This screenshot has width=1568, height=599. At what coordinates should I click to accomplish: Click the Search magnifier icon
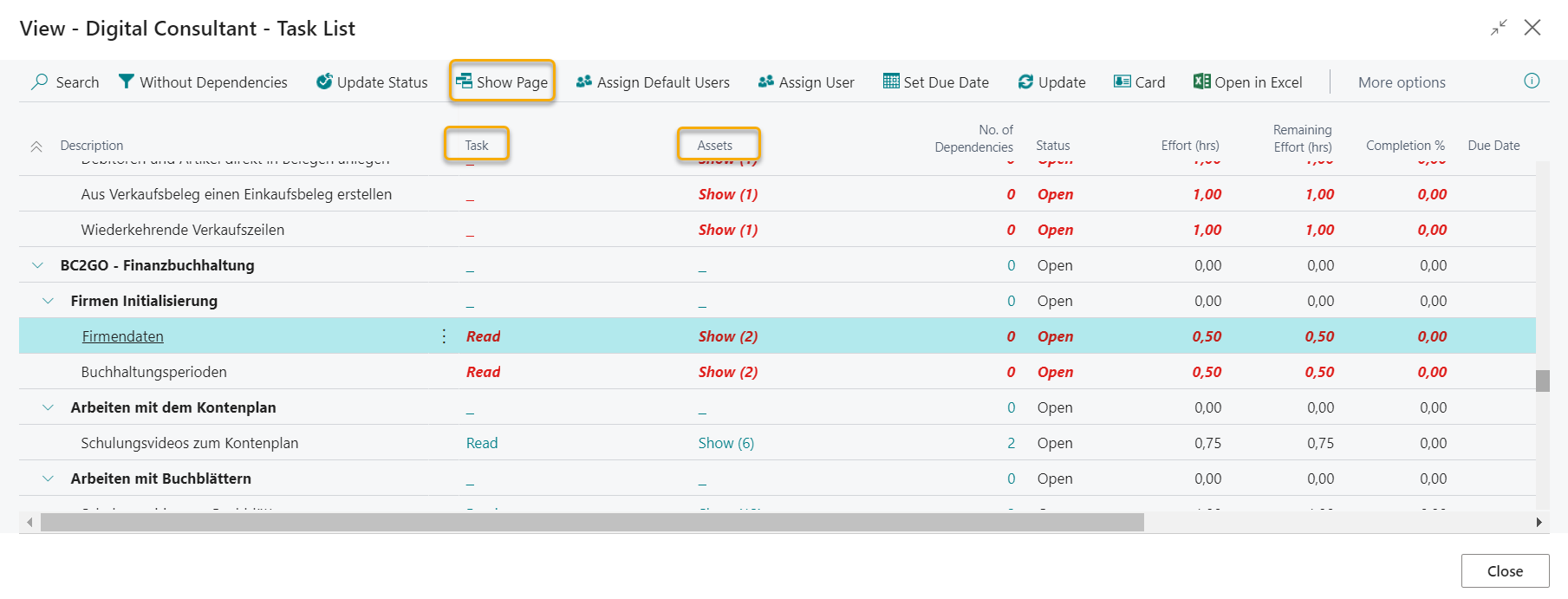coord(40,81)
